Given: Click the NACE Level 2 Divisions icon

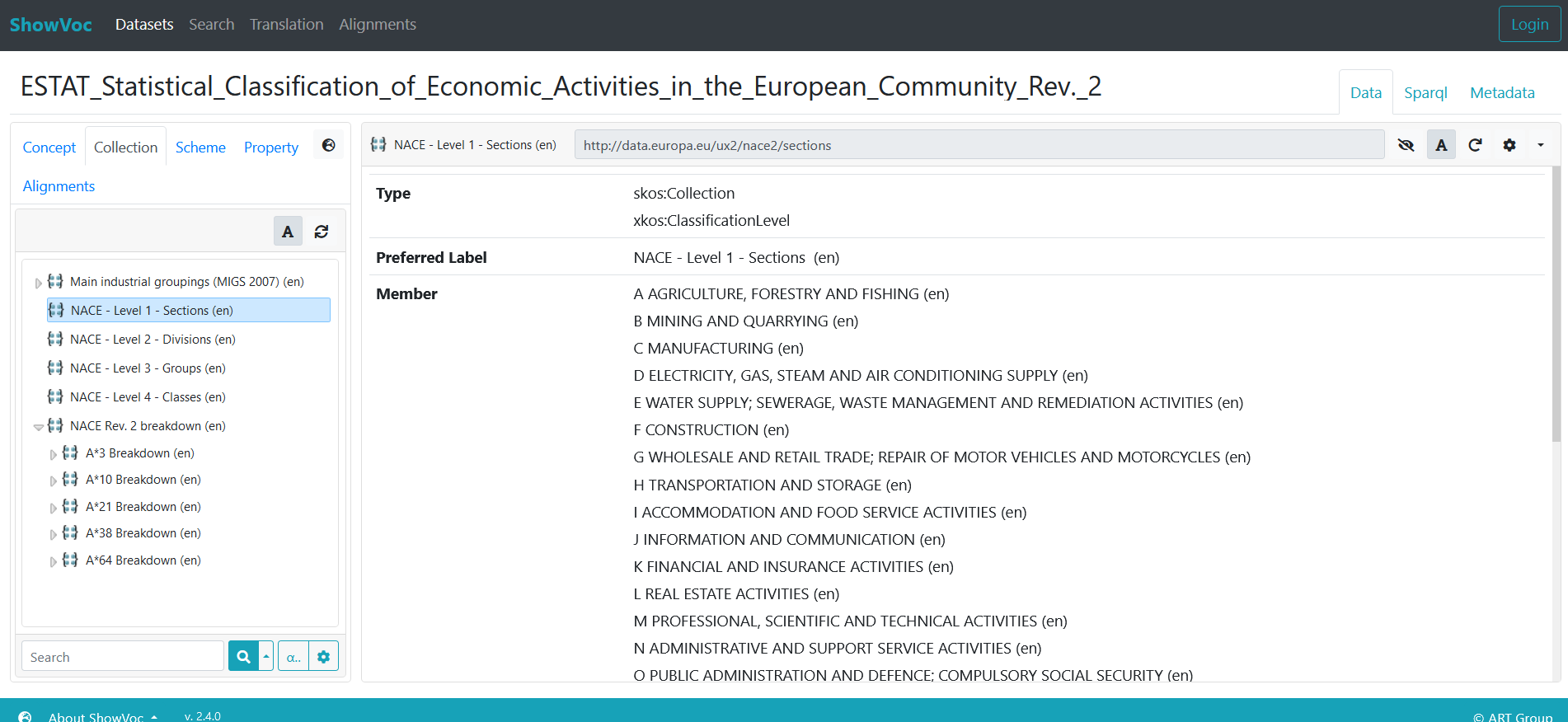Looking at the screenshot, I should pos(55,339).
